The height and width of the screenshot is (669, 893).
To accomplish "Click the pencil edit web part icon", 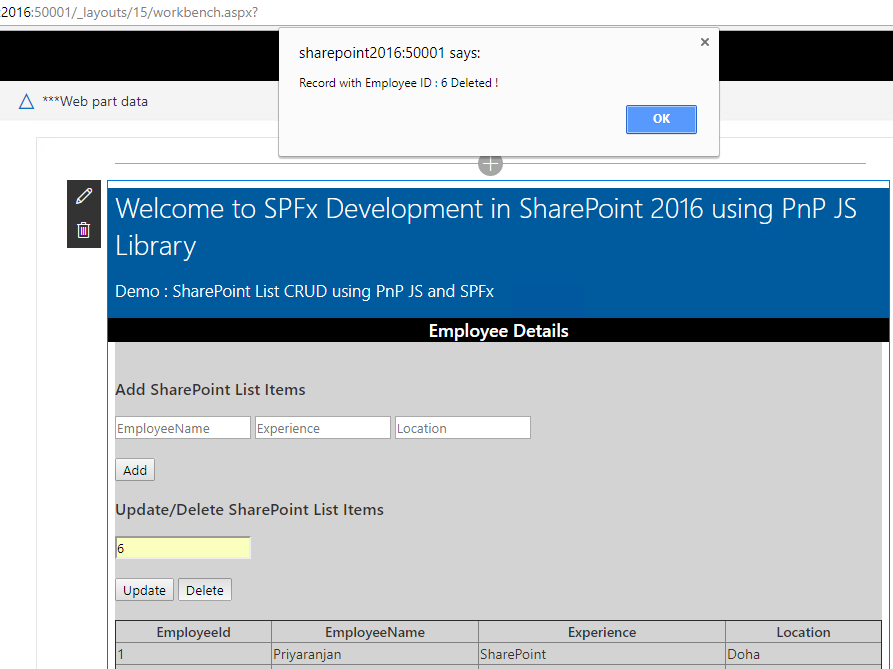I will pyautogui.click(x=84, y=196).
